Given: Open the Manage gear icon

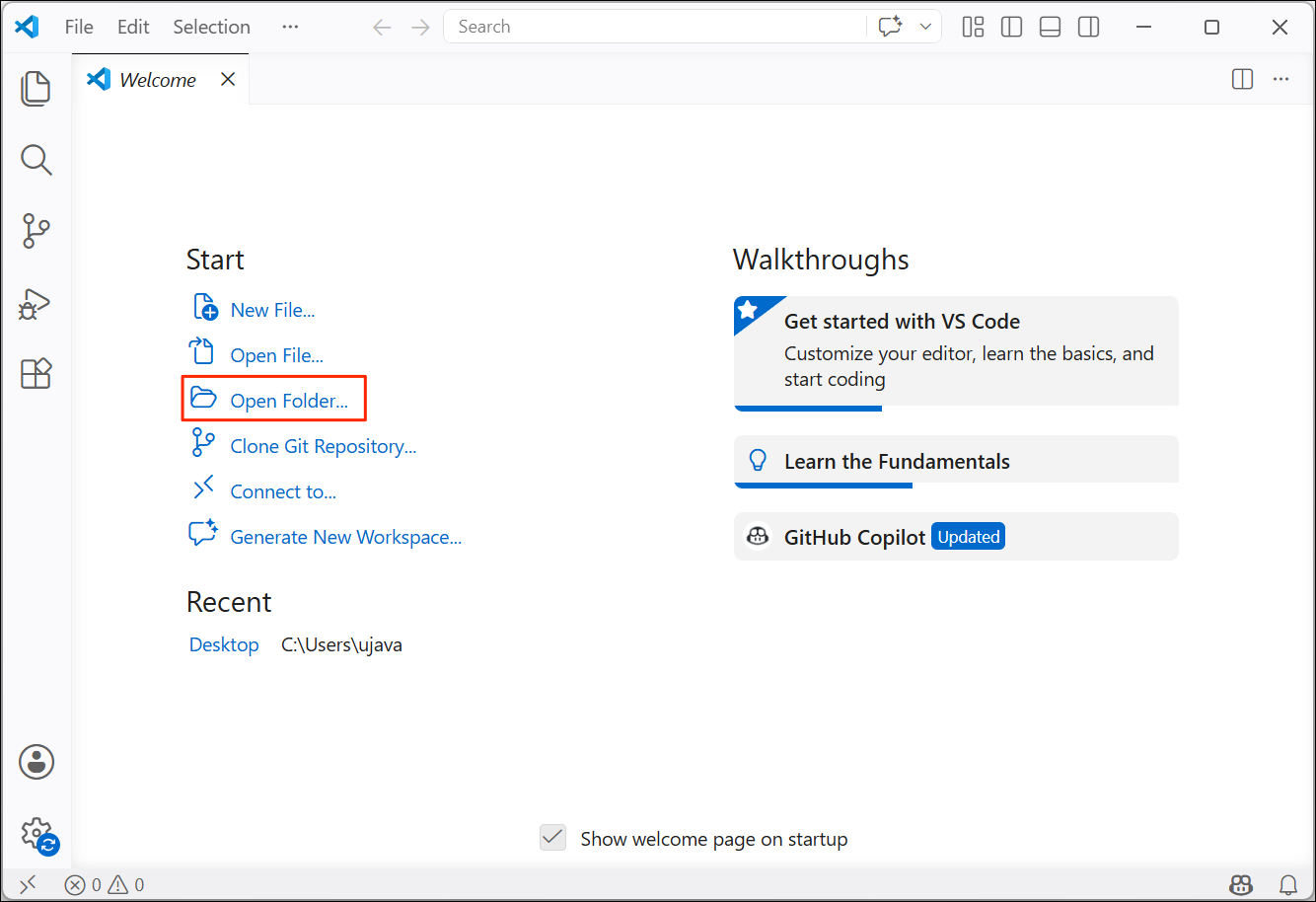Looking at the screenshot, I should pyautogui.click(x=37, y=835).
